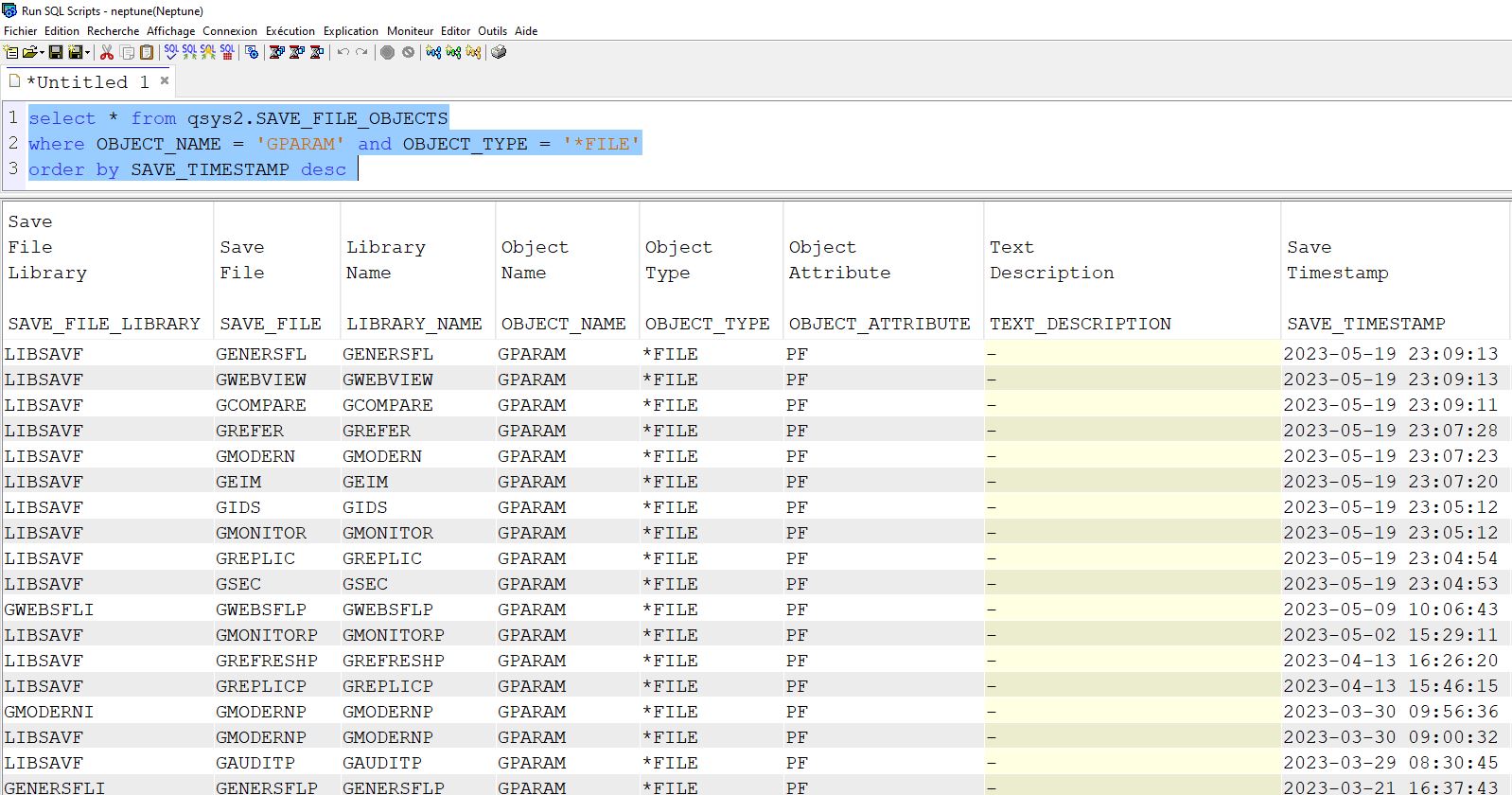Image resolution: width=1512 pixels, height=795 pixels.
Task: Click the green Visual Explain icon
Action: click(453, 52)
